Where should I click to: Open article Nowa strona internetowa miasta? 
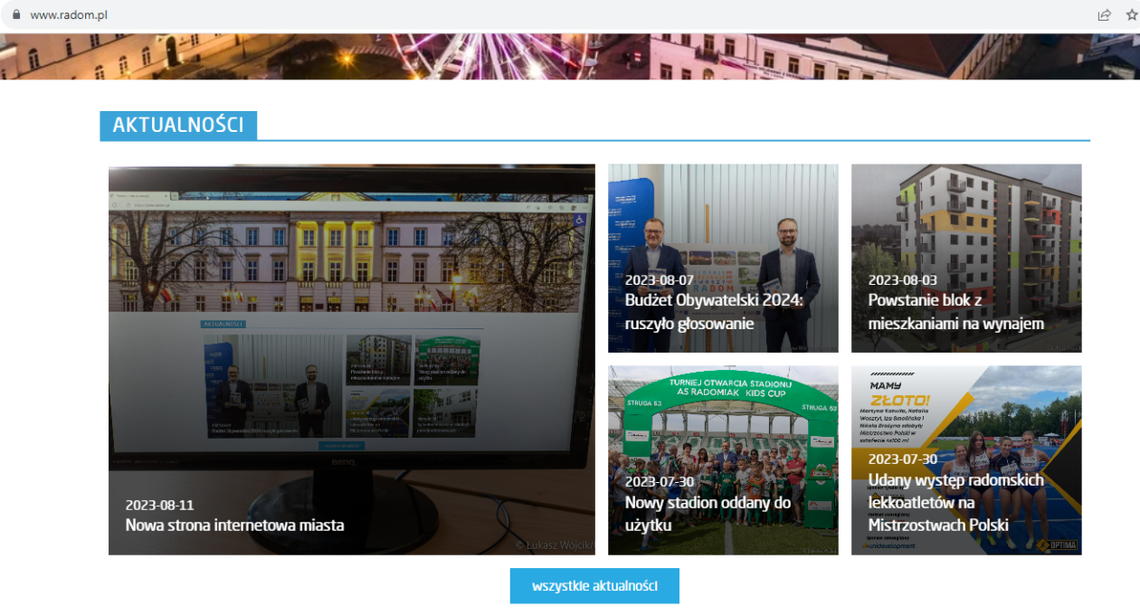pos(234,524)
